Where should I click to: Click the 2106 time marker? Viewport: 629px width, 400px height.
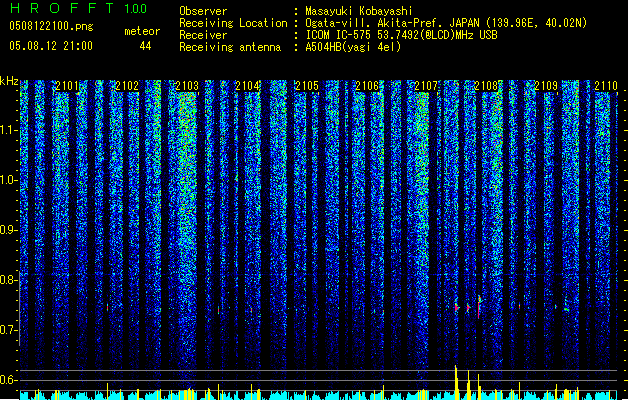coord(367,86)
